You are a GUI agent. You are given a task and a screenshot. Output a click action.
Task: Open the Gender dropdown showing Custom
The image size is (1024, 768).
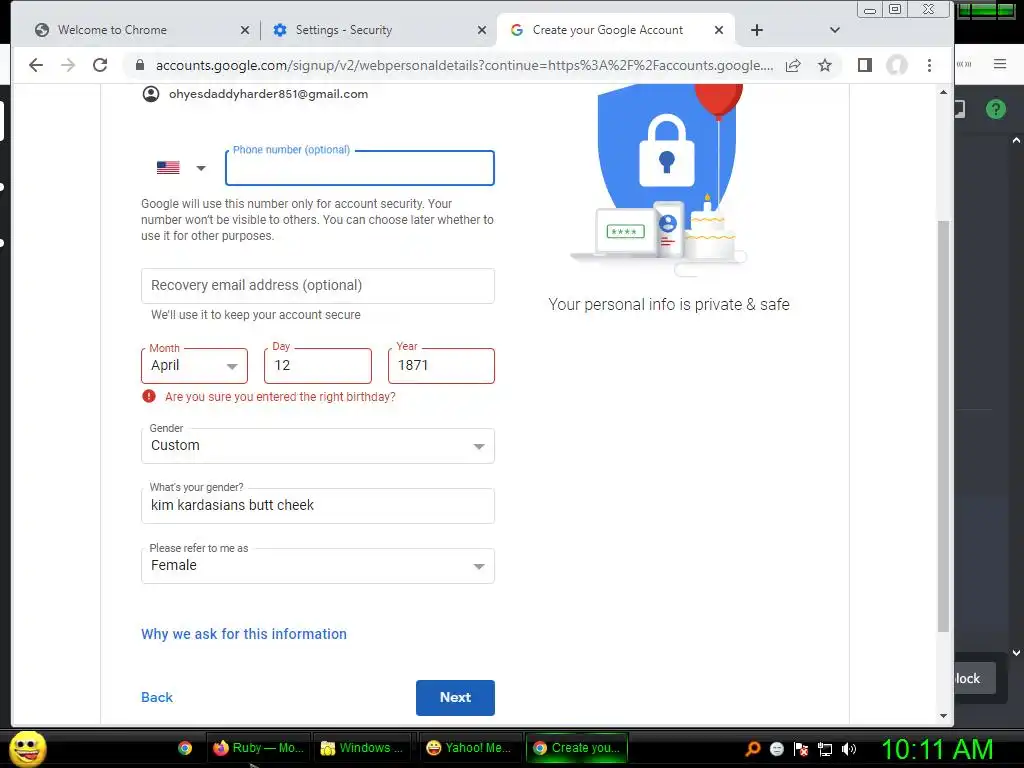(x=317, y=446)
